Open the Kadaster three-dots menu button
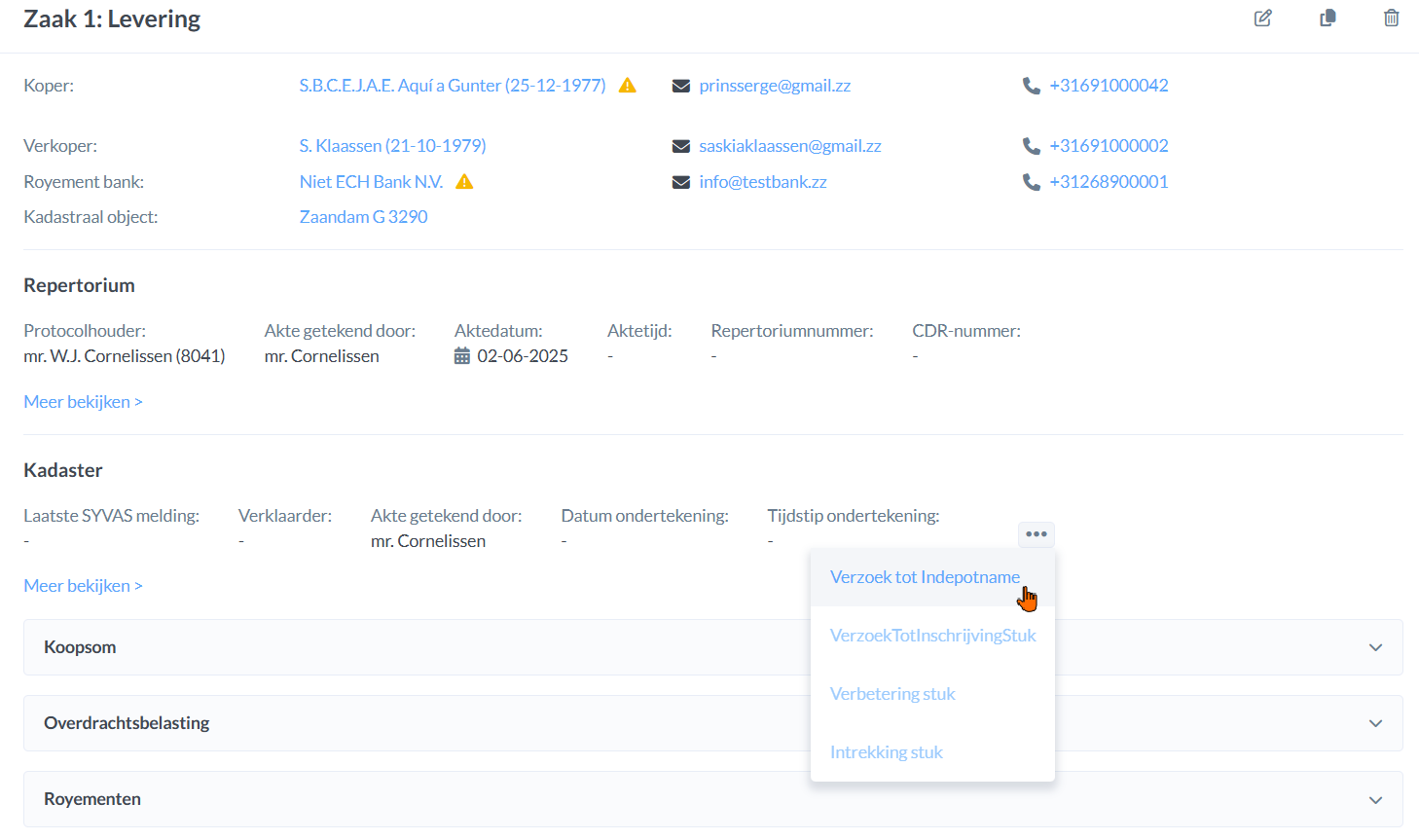1419x840 pixels. [1036, 534]
